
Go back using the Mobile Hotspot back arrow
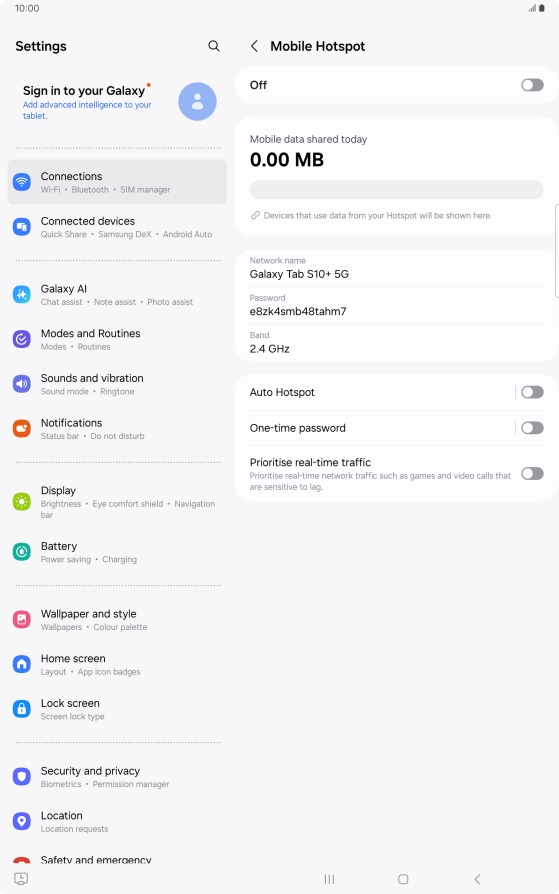pyautogui.click(x=254, y=46)
